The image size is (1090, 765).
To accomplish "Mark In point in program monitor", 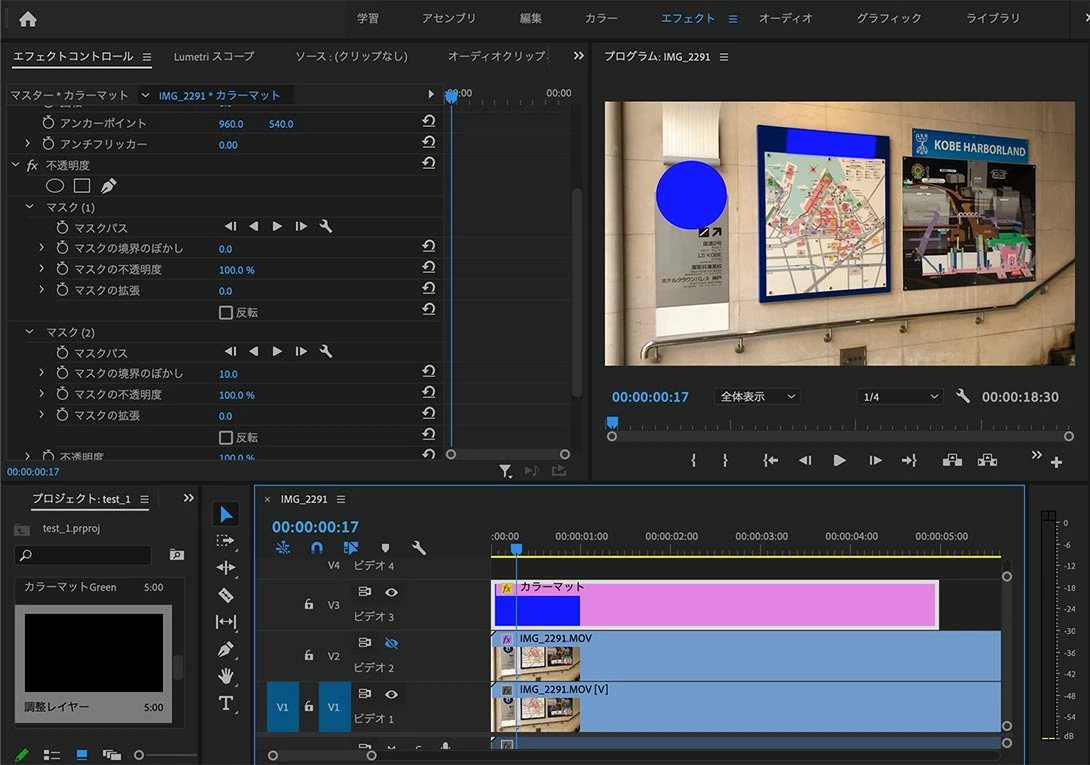I will coord(693,460).
